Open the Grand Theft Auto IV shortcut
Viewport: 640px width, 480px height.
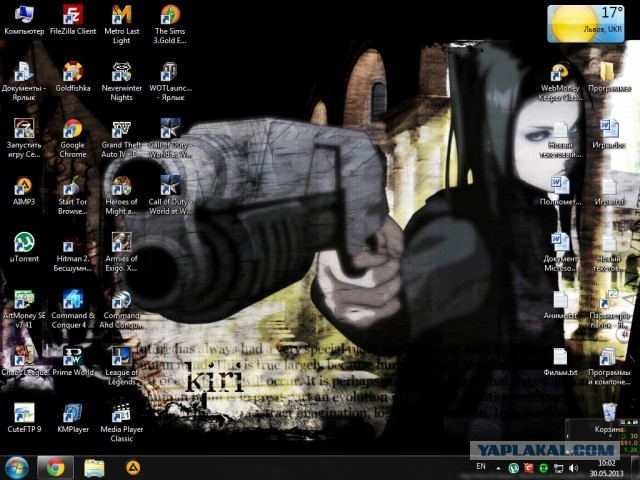point(121,130)
